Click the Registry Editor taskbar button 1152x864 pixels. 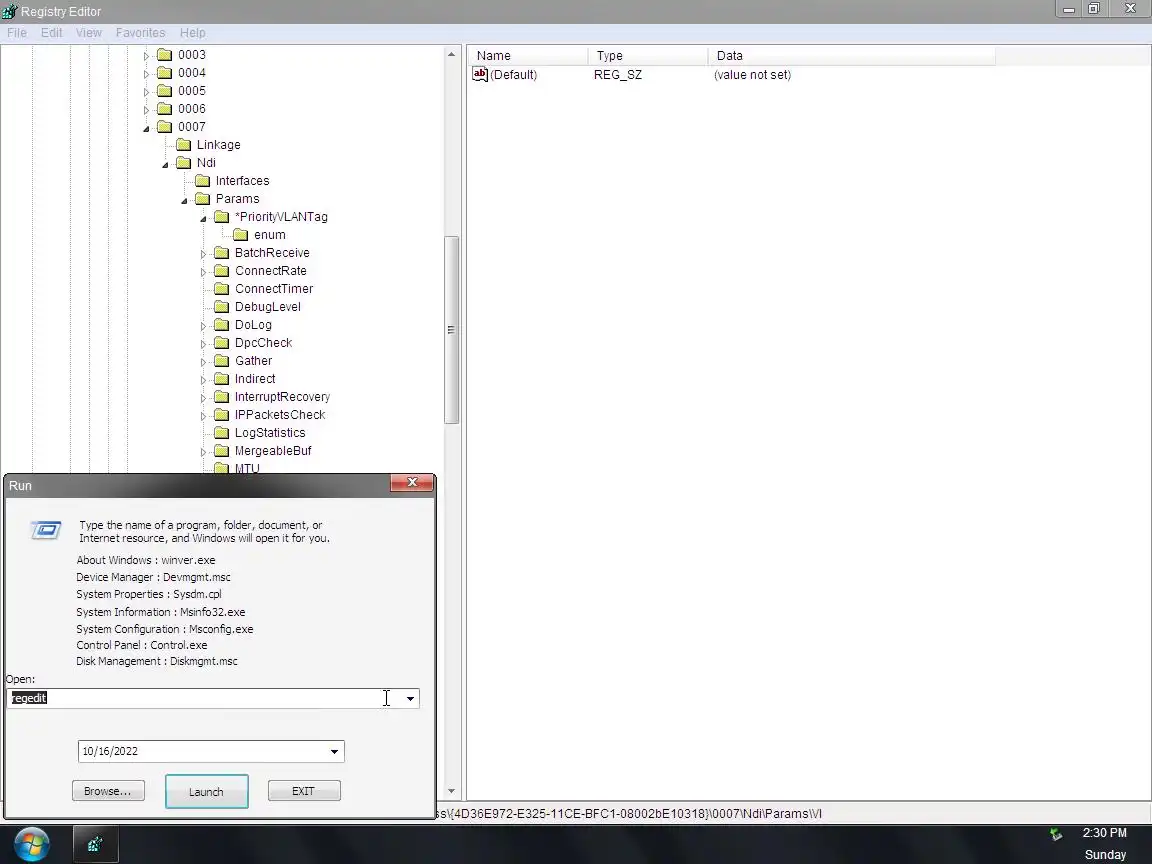click(96, 844)
